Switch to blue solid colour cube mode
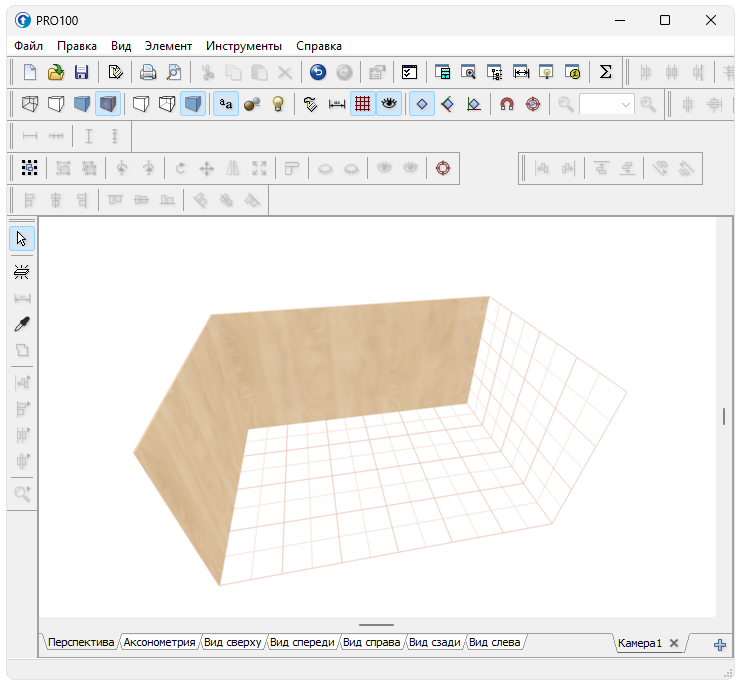 pos(82,104)
